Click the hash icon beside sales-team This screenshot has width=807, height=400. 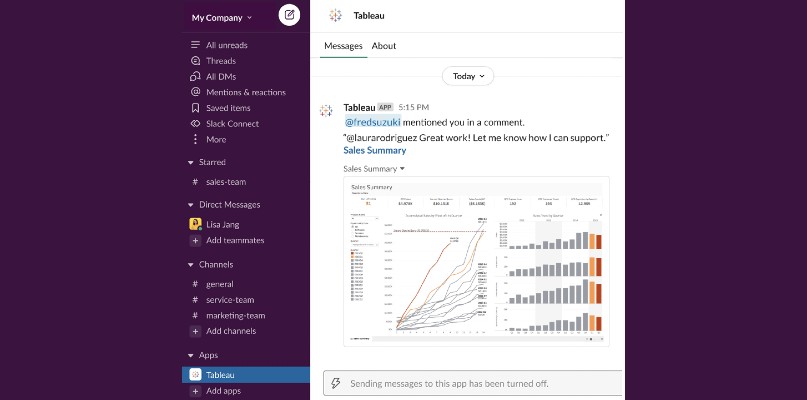coord(195,182)
